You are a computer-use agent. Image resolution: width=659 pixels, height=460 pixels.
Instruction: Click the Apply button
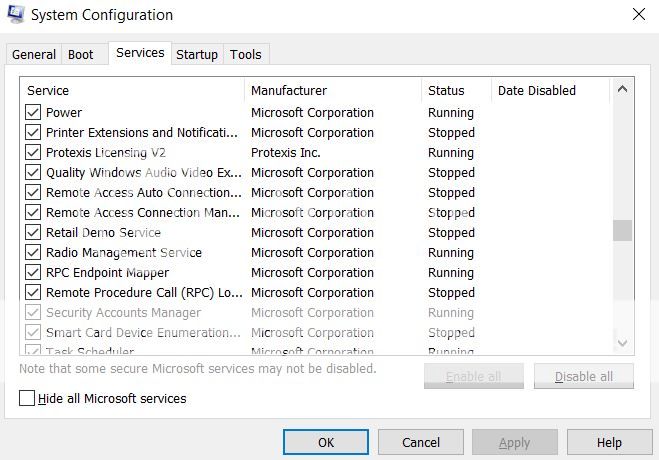pos(514,442)
